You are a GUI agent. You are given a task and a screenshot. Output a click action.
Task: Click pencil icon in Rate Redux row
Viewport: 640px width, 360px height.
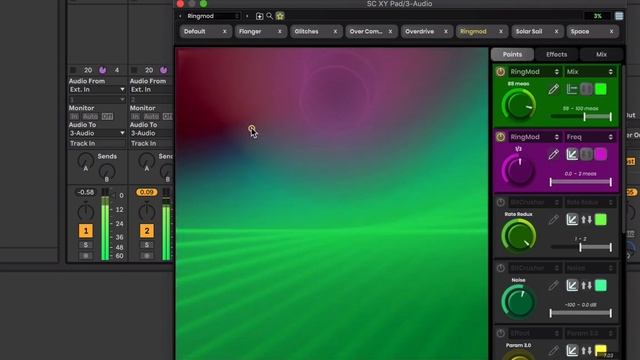point(553,220)
